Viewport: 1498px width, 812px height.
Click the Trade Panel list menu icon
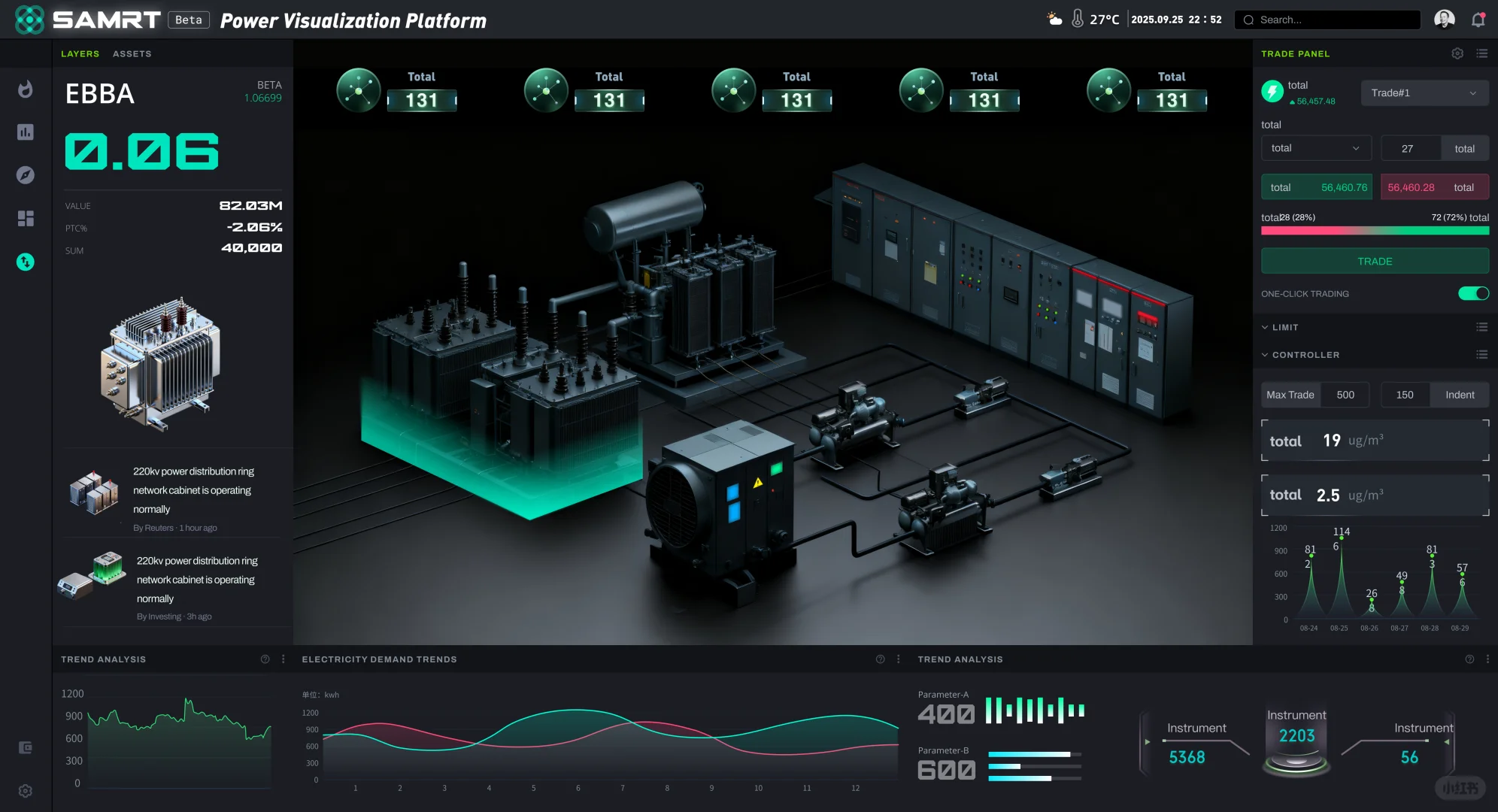coord(1481,53)
